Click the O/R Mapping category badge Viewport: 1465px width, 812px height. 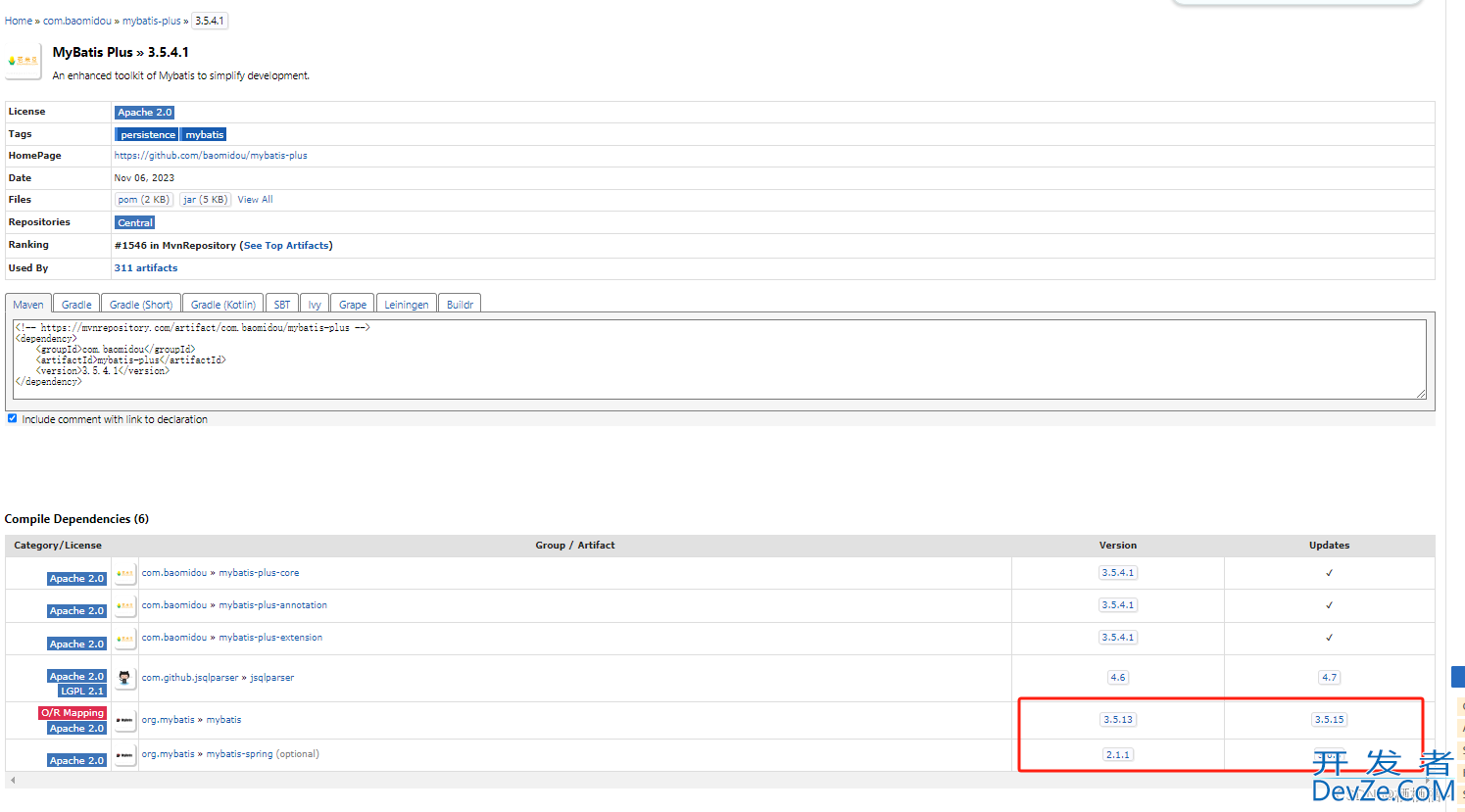73,713
